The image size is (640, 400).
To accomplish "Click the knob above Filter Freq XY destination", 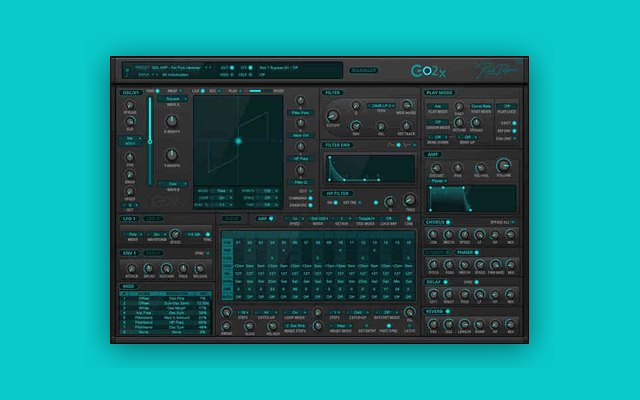I will point(300,100).
